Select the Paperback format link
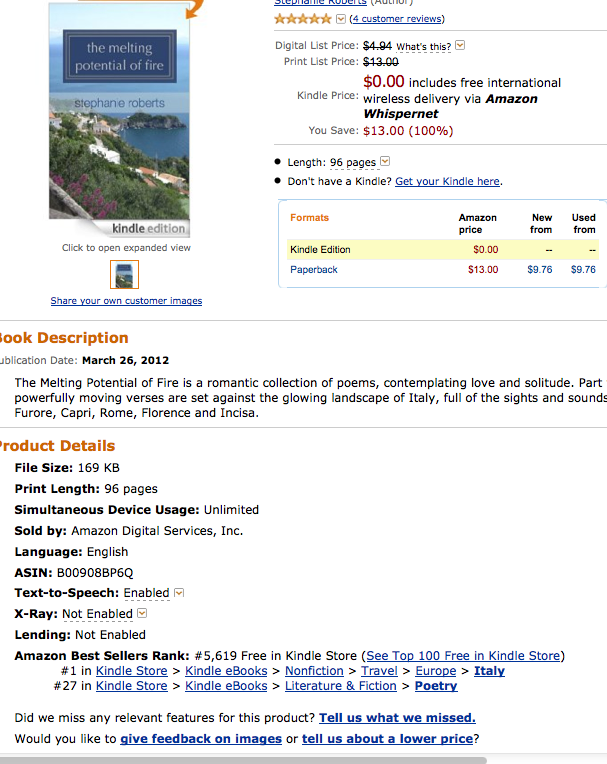This screenshot has height=764, width=607. pos(314,270)
